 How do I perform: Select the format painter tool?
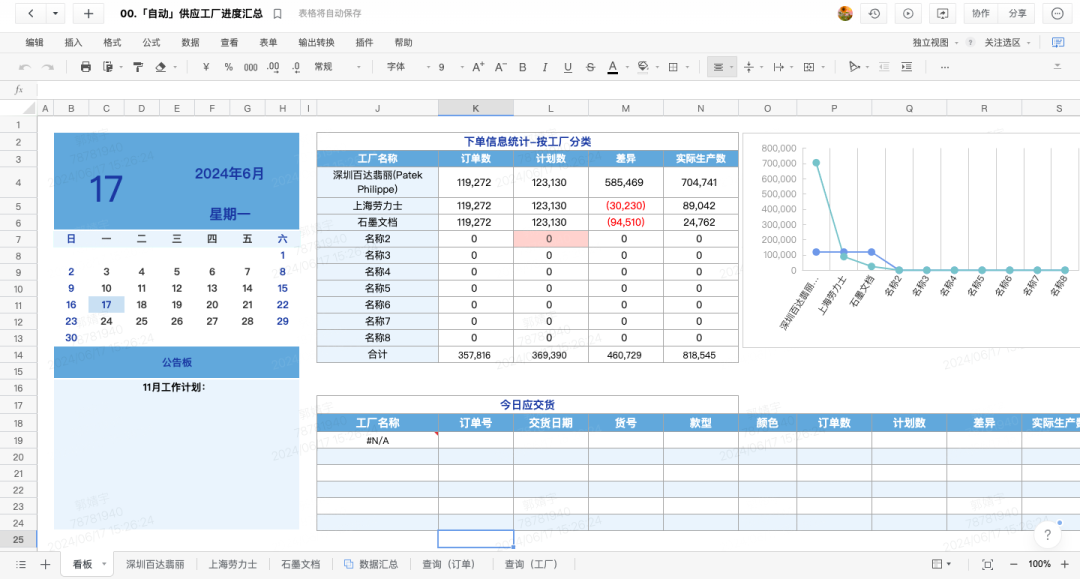coord(138,67)
